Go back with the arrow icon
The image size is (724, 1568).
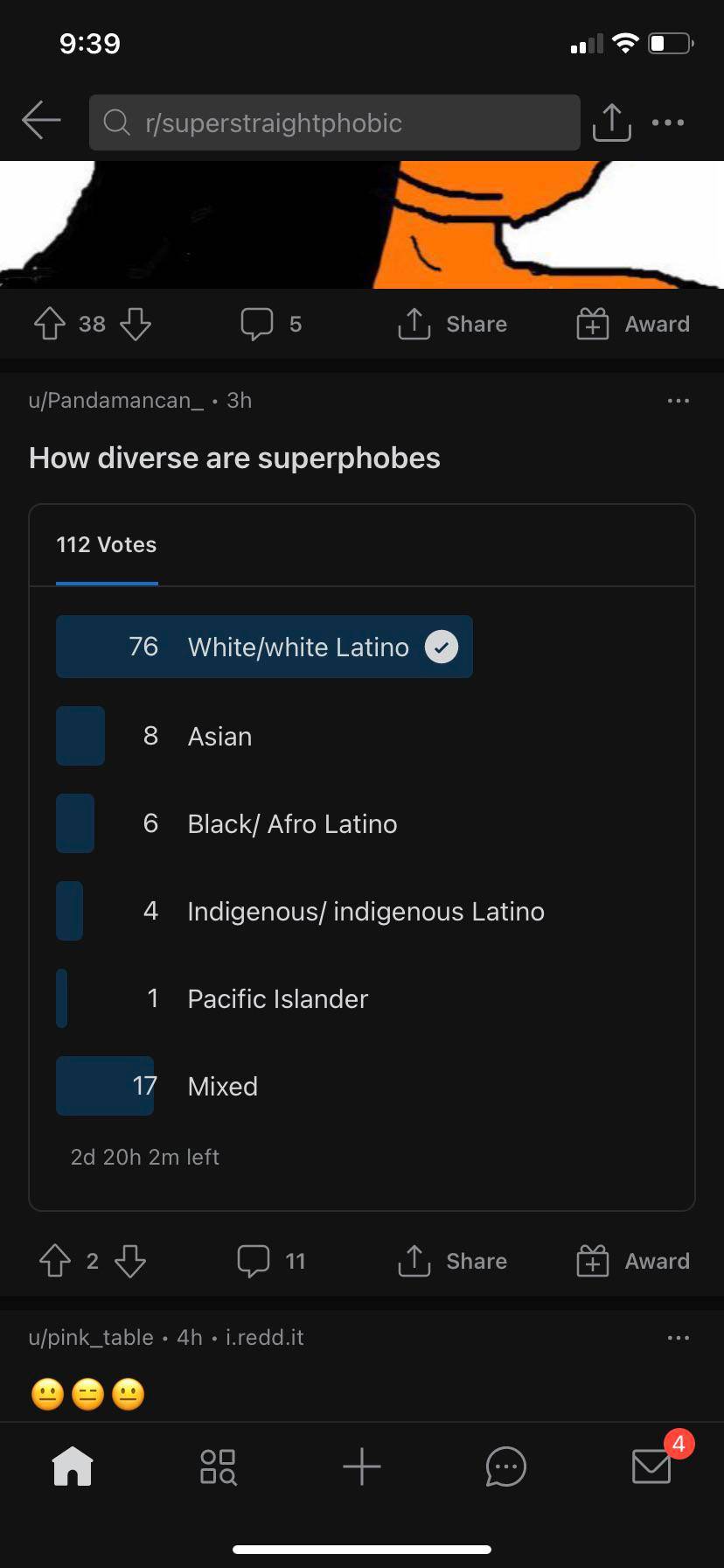[x=41, y=121]
